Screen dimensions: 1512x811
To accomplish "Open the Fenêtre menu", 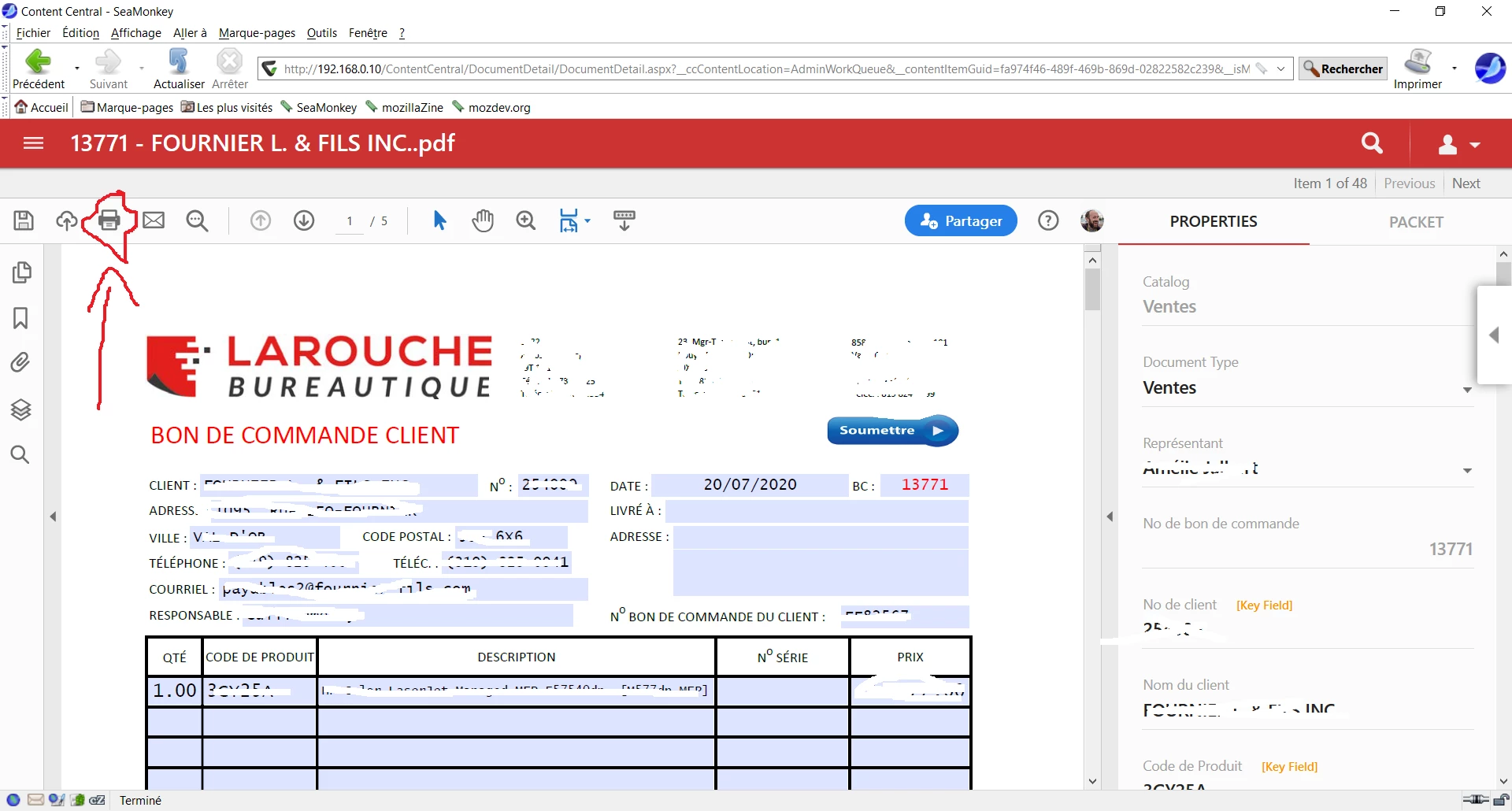I will point(368,33).
